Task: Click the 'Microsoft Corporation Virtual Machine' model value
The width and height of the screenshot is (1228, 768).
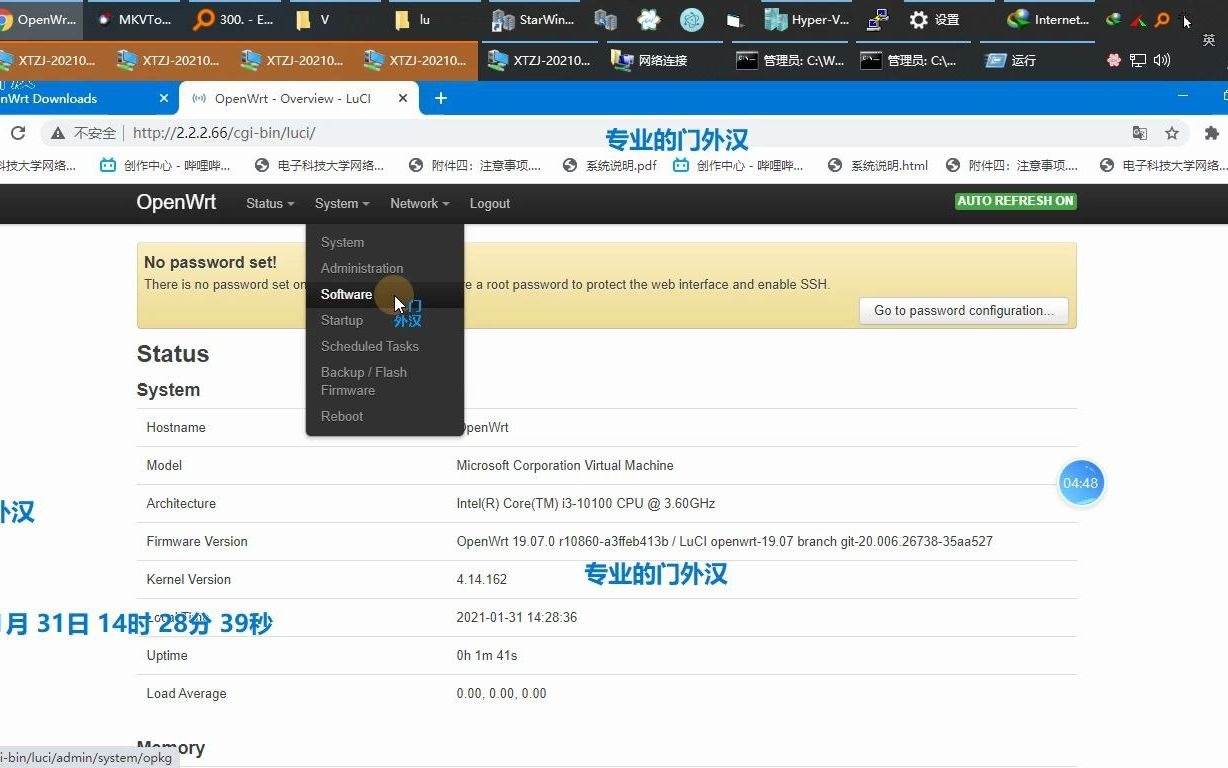Action: click(565, 465)
